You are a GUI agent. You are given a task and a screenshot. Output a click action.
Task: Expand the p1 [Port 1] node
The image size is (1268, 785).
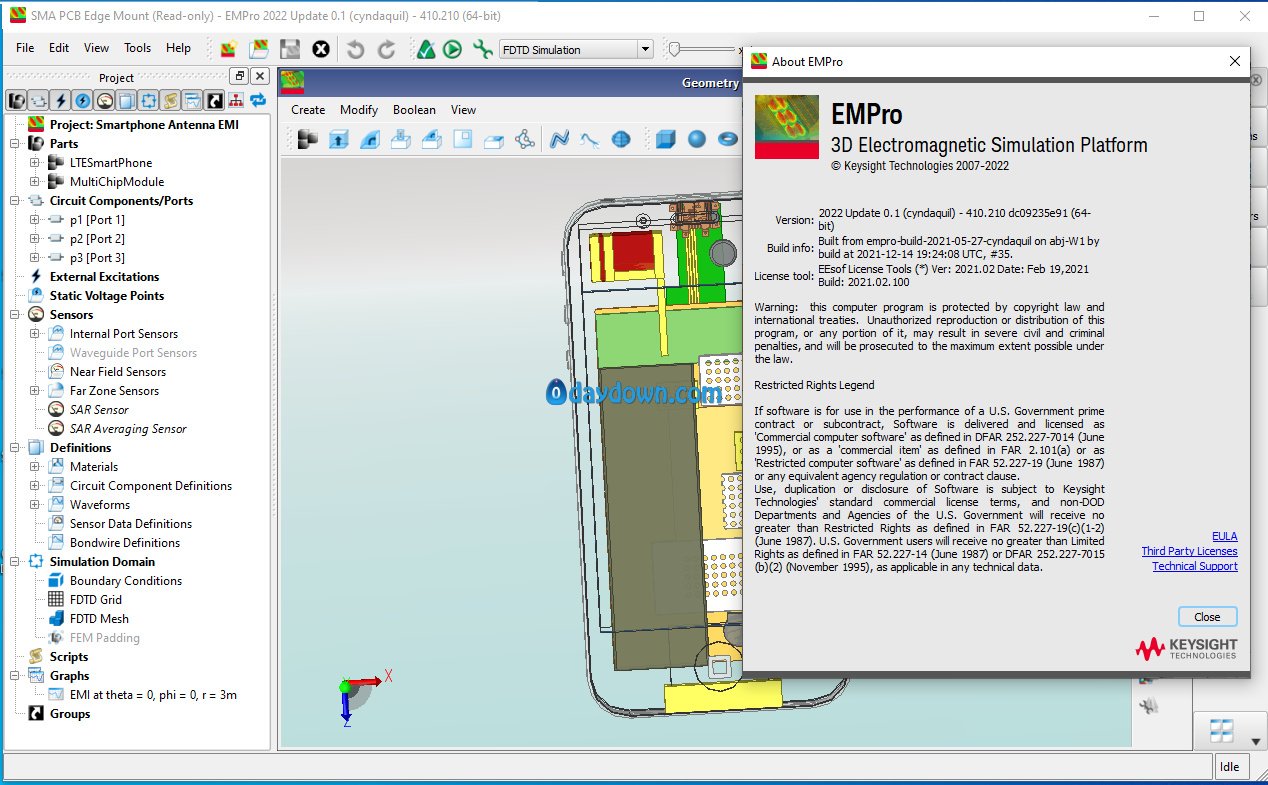point(35,220)
